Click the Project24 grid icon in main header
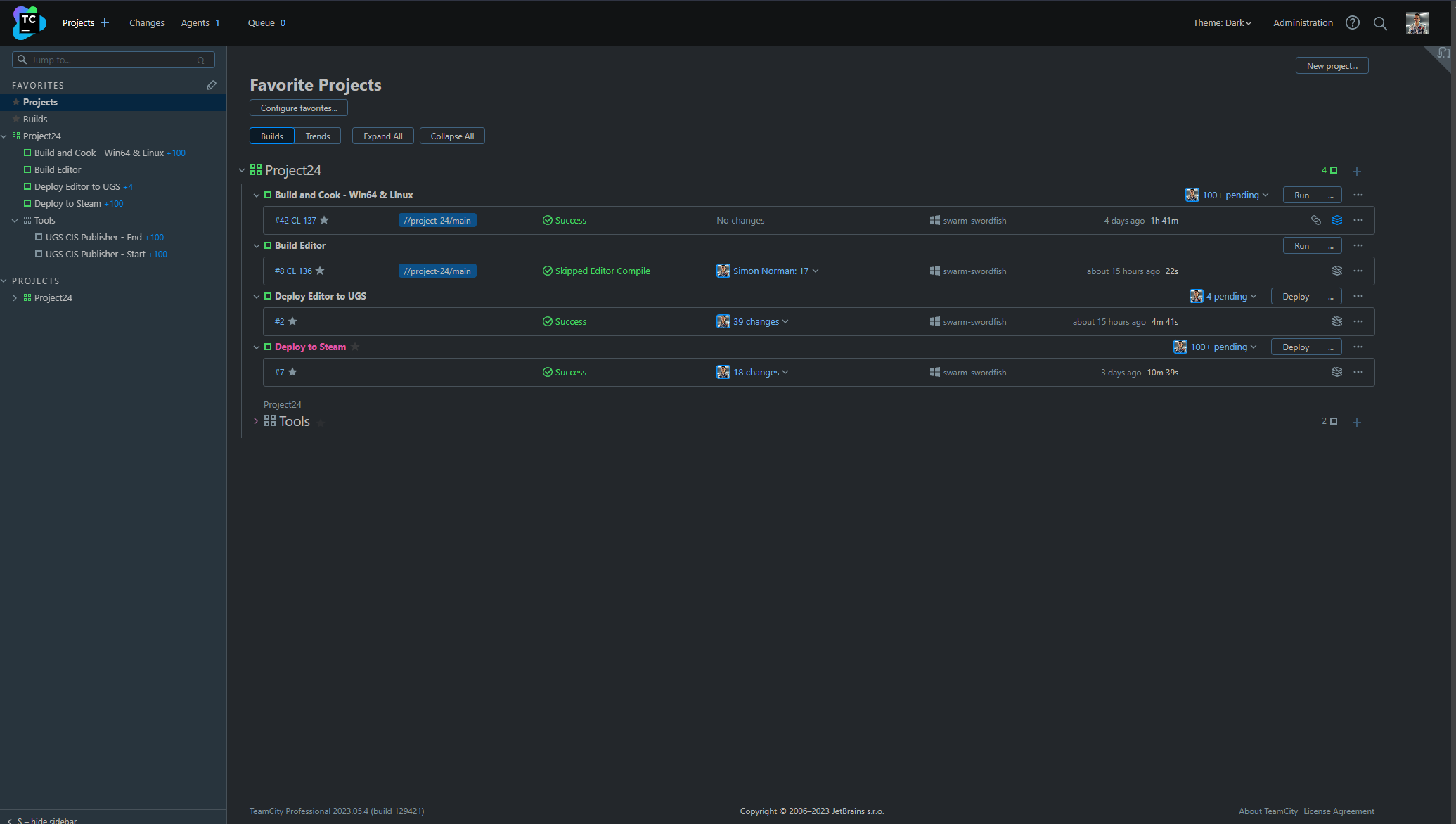The image size is (1456, 824). coord(256,170)
